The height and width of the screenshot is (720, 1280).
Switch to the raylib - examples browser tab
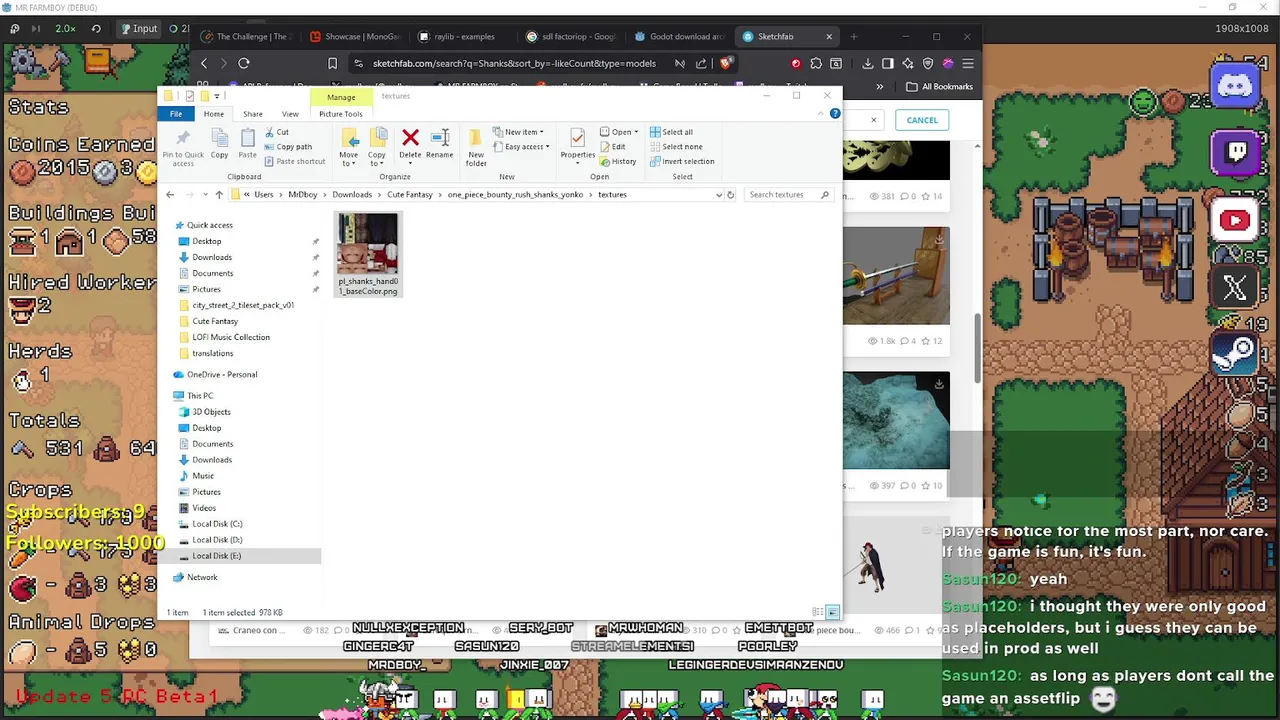(456, 37)
